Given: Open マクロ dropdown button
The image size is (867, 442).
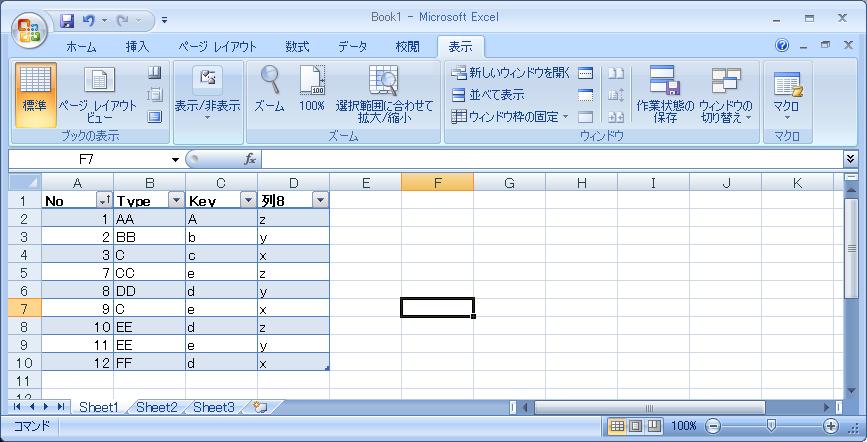Looking at the screenshot, I should [x=787, y=95].
